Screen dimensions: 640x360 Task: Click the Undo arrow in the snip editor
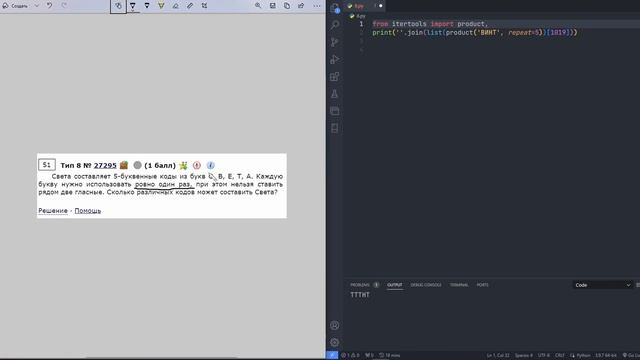[49, 6]
